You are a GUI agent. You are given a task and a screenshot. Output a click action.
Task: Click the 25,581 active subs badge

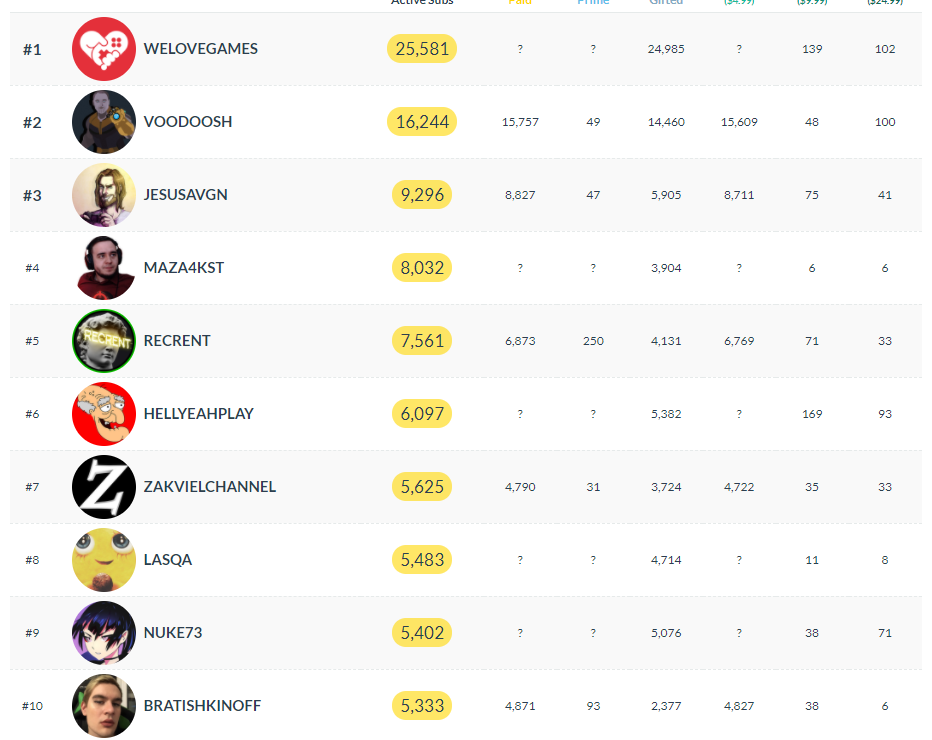(x=422, y=49)
